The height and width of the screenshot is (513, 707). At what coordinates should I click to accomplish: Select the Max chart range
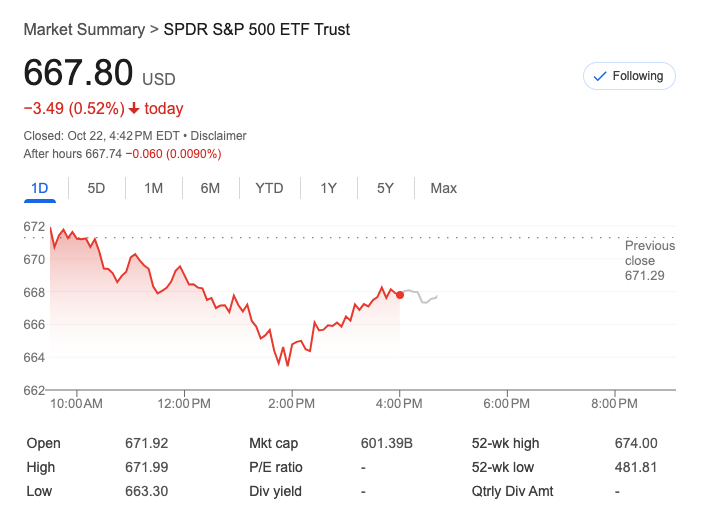443,188
